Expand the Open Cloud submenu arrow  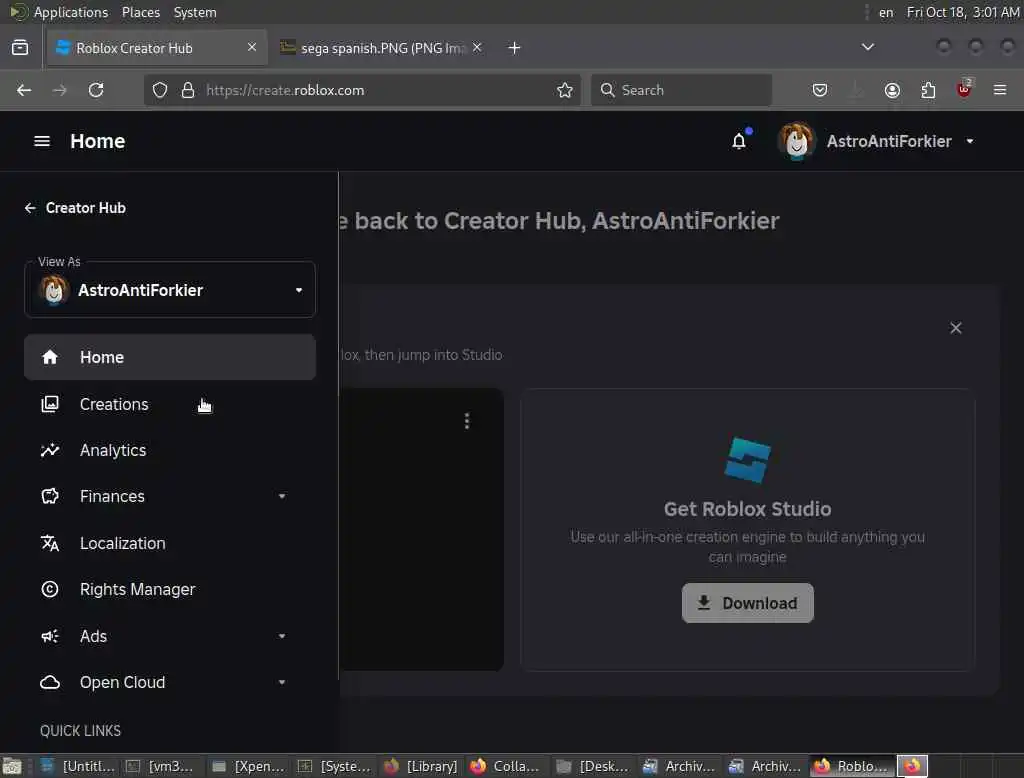click(x=282, y=682)
